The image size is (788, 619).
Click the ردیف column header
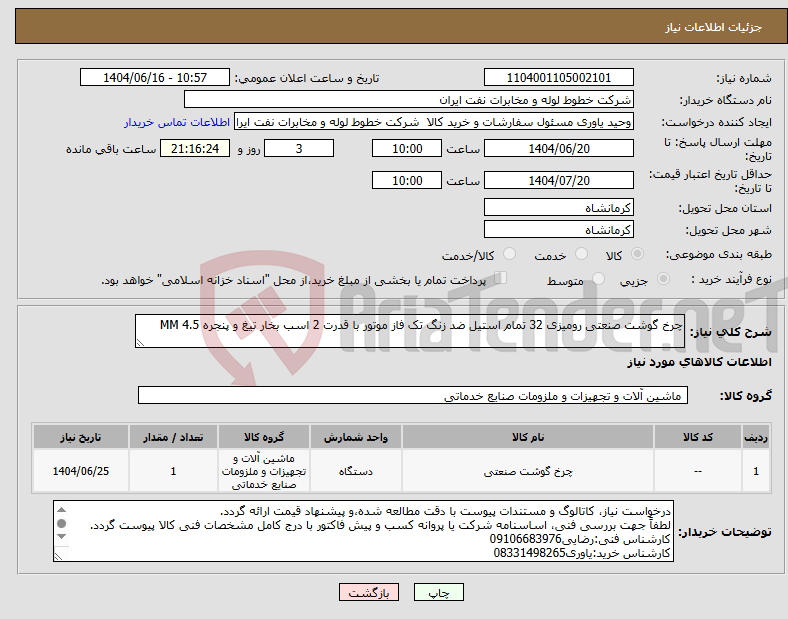tap(756, 437)
